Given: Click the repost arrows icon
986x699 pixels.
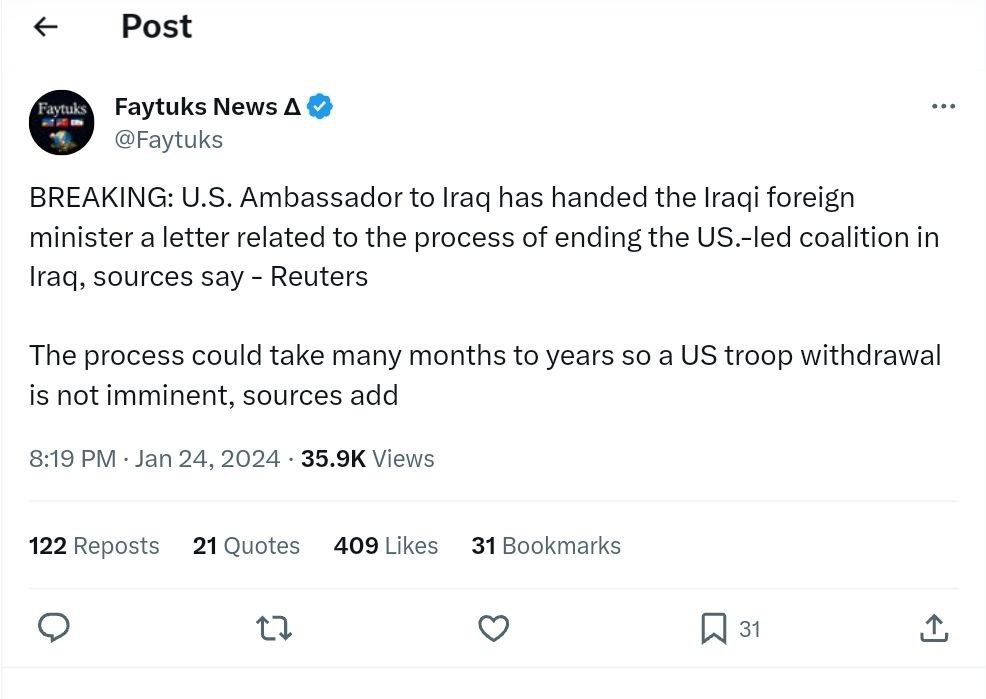Looking at the screenshot, I should pyautogui.click(x=273, y=628).
